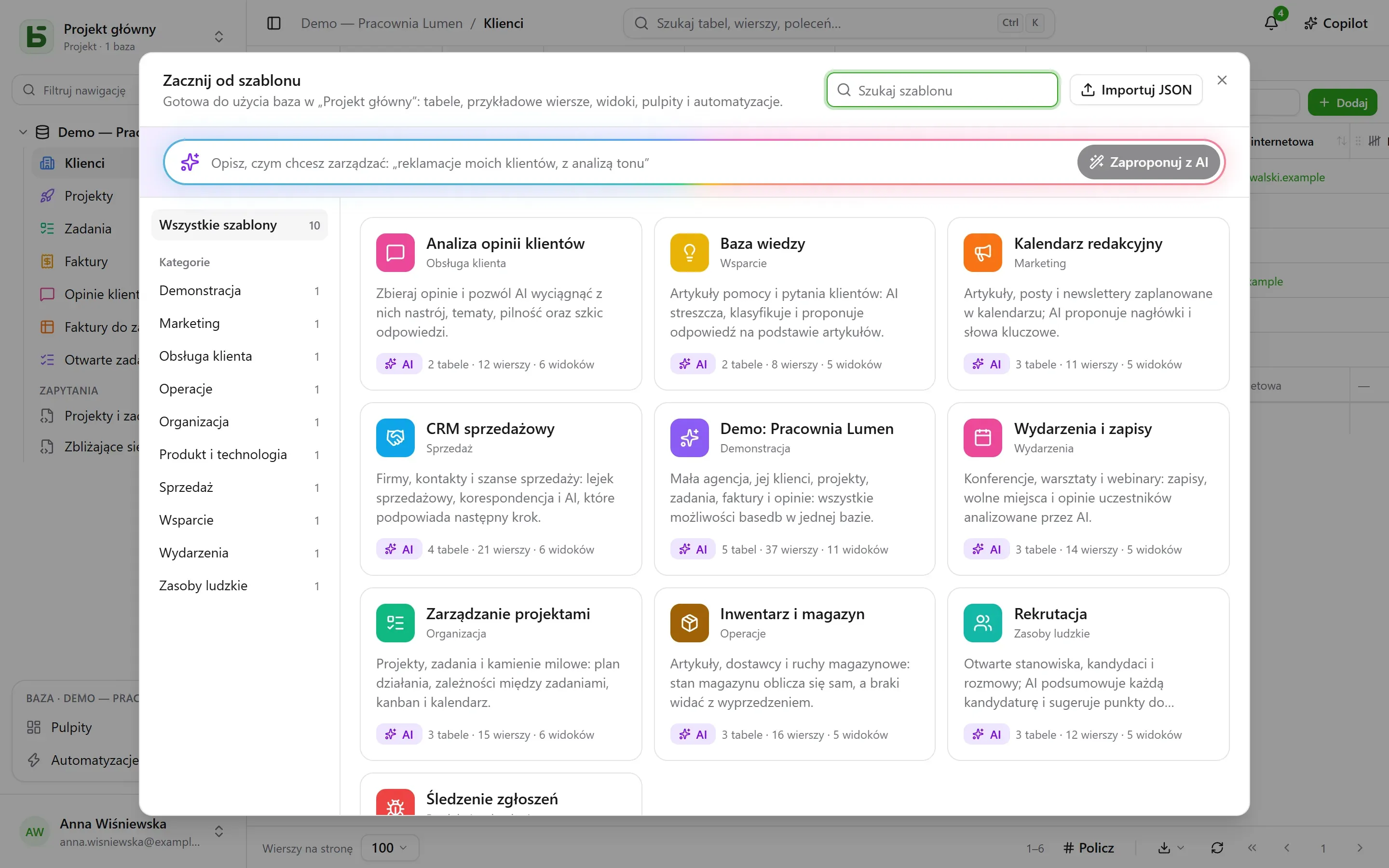Click the Analiza opinii klientów pink icon

click(x=395, y=253)
